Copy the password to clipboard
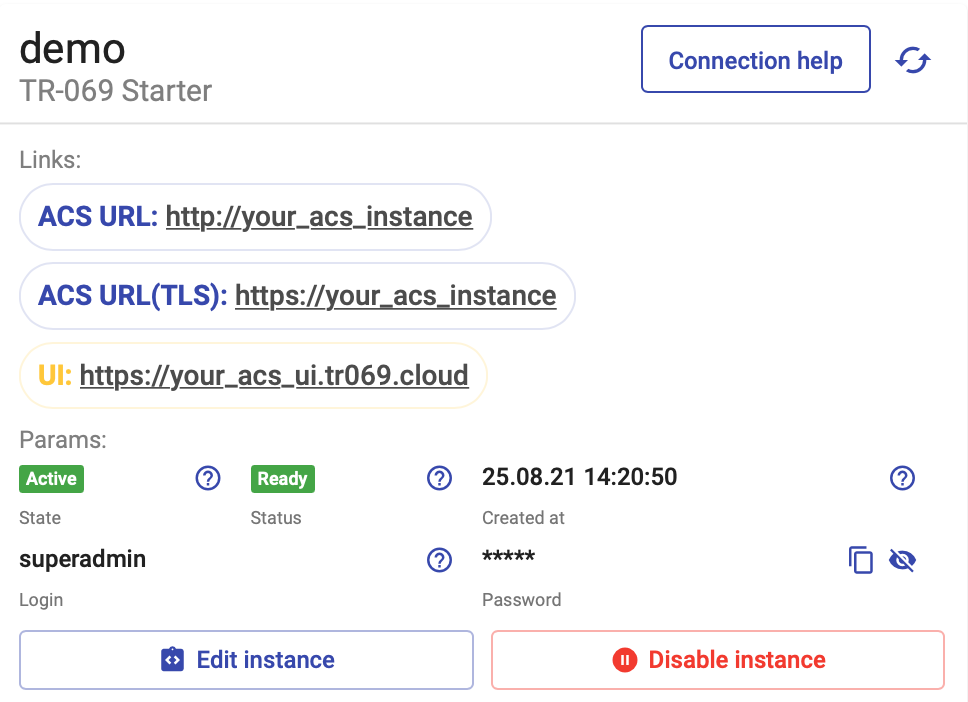The image size is (968, 702). pos(861,560)
